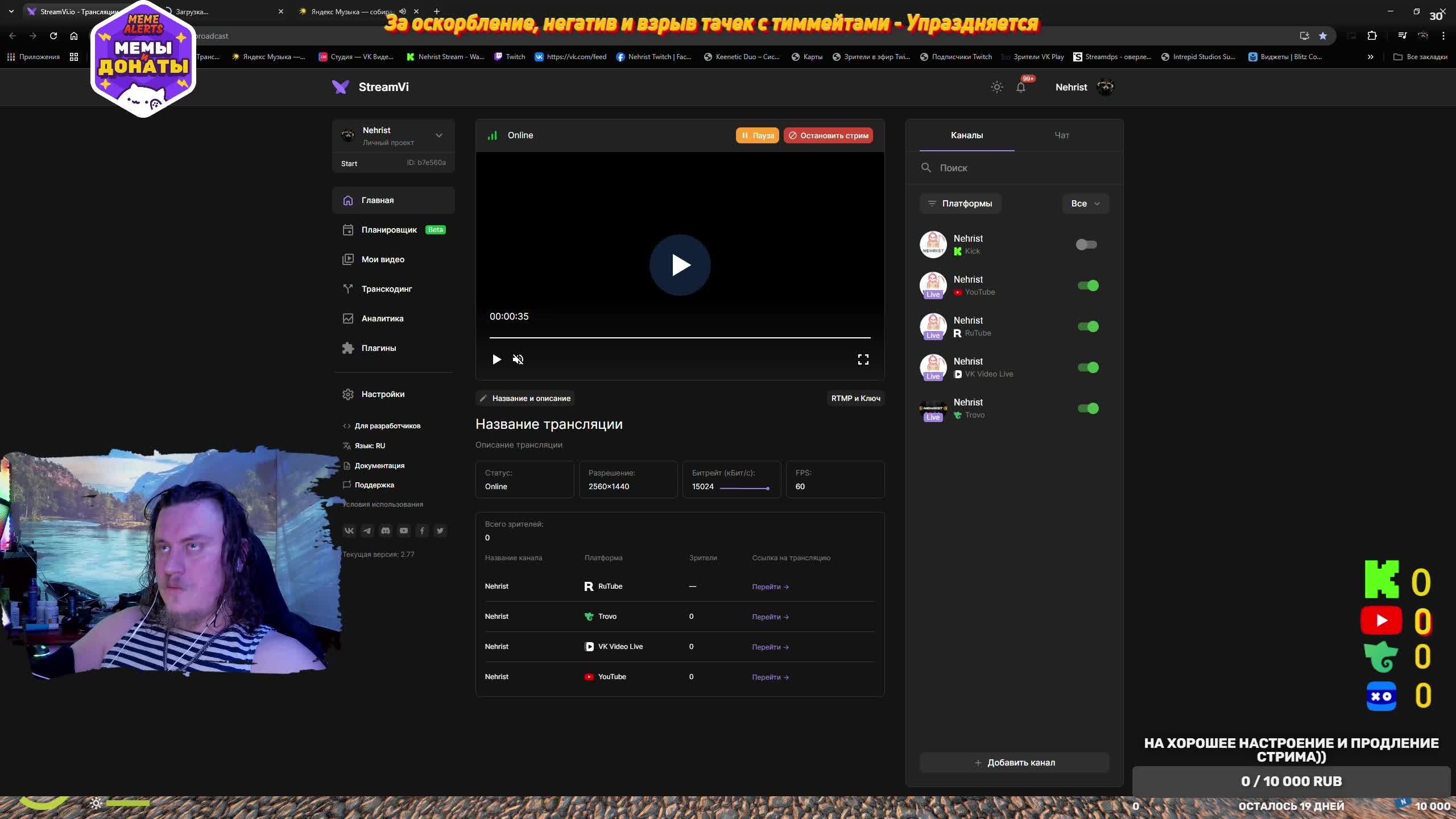This screenshot has width=1456, height=819.
Task: Open the Telegram social icon
Action: coord(367,531)
